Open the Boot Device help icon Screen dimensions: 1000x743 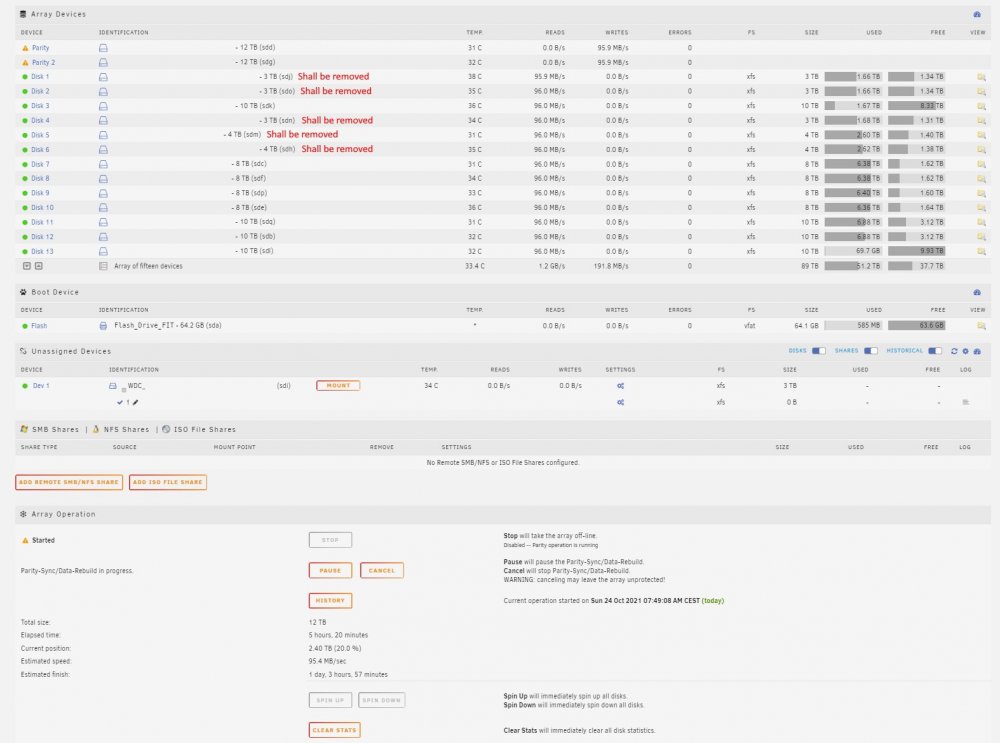tap(976, 292)
